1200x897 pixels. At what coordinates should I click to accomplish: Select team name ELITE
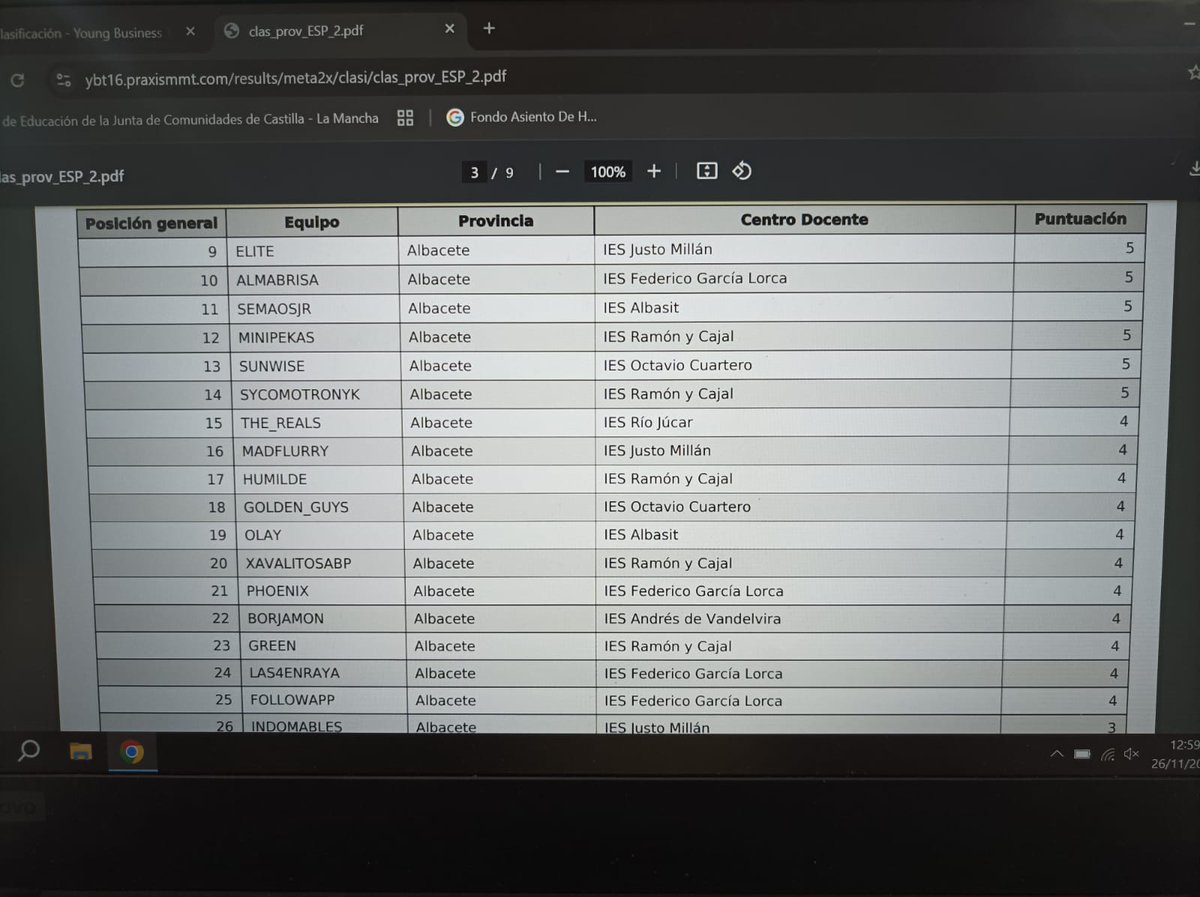coord(255,251)
